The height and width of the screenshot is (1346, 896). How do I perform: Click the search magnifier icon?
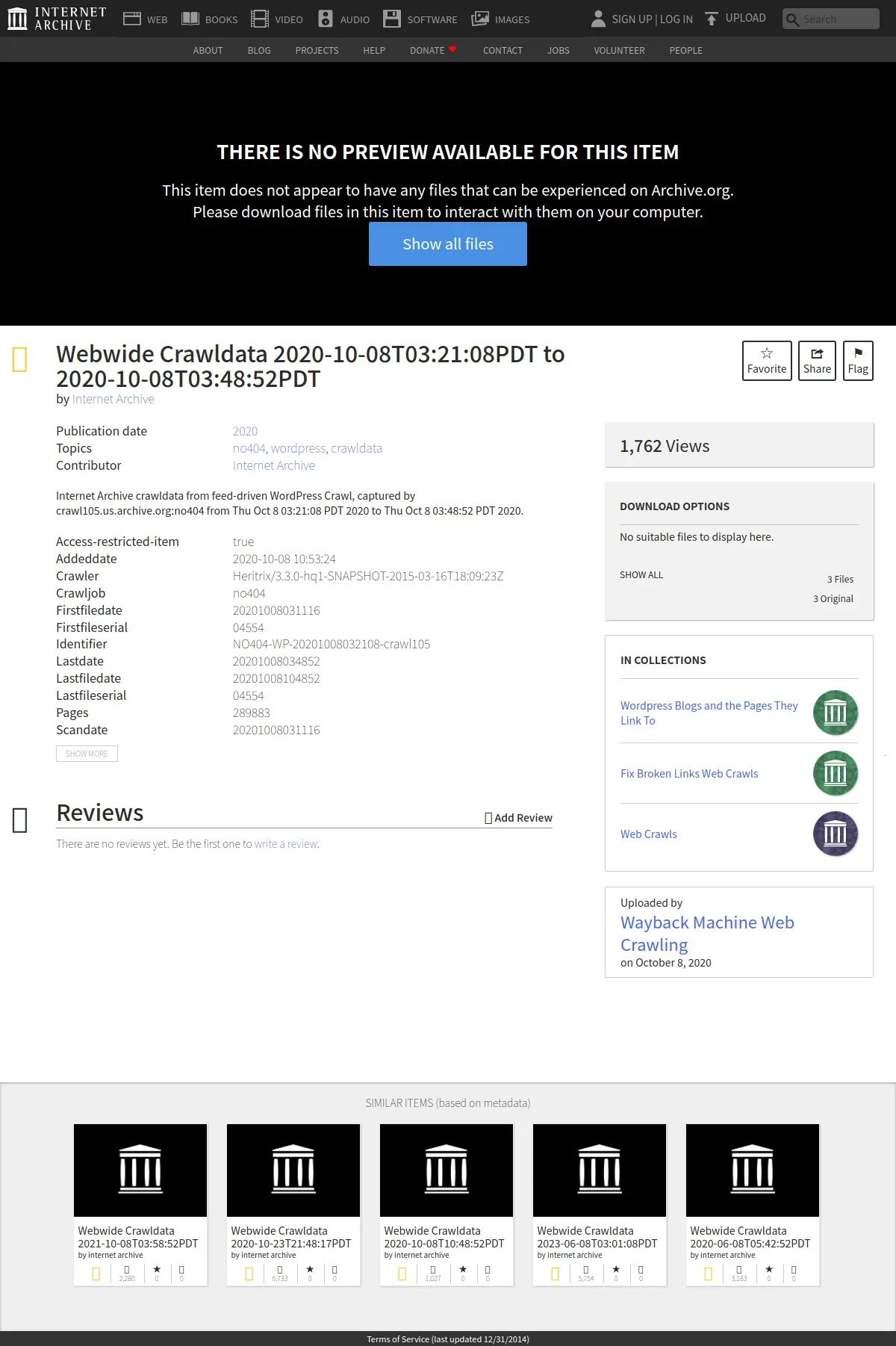tap(793, 19)
